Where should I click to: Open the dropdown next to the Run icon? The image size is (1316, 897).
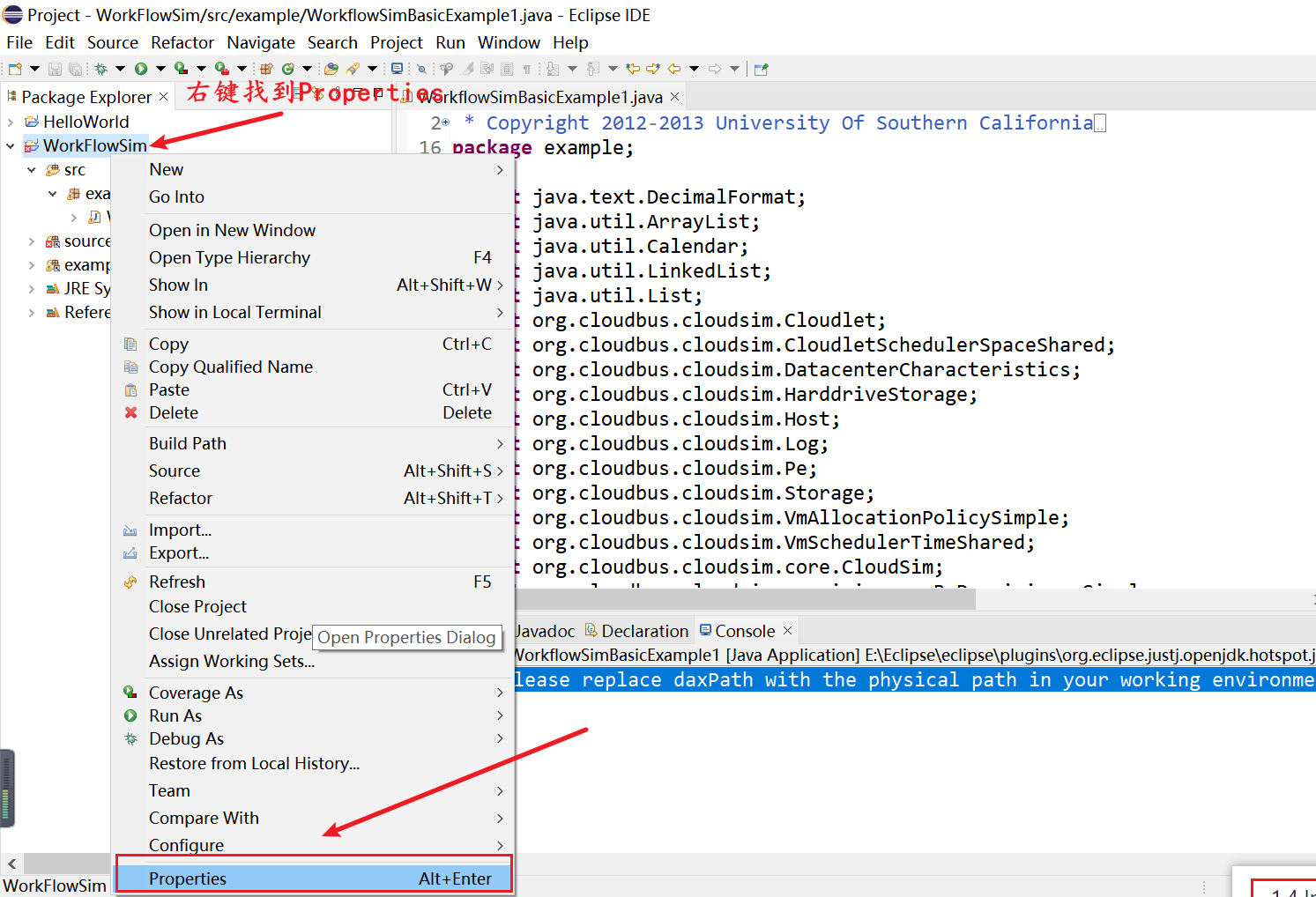[160, 69]
